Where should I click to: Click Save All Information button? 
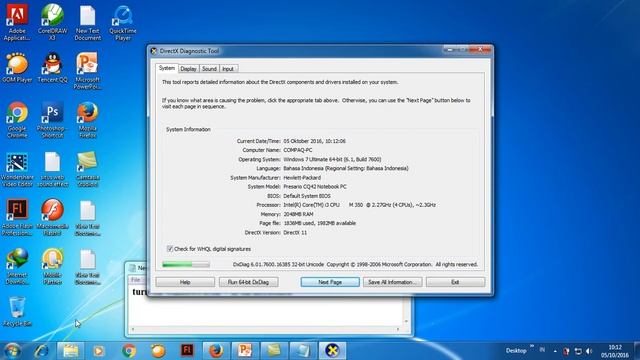click(x=392, y=282)
